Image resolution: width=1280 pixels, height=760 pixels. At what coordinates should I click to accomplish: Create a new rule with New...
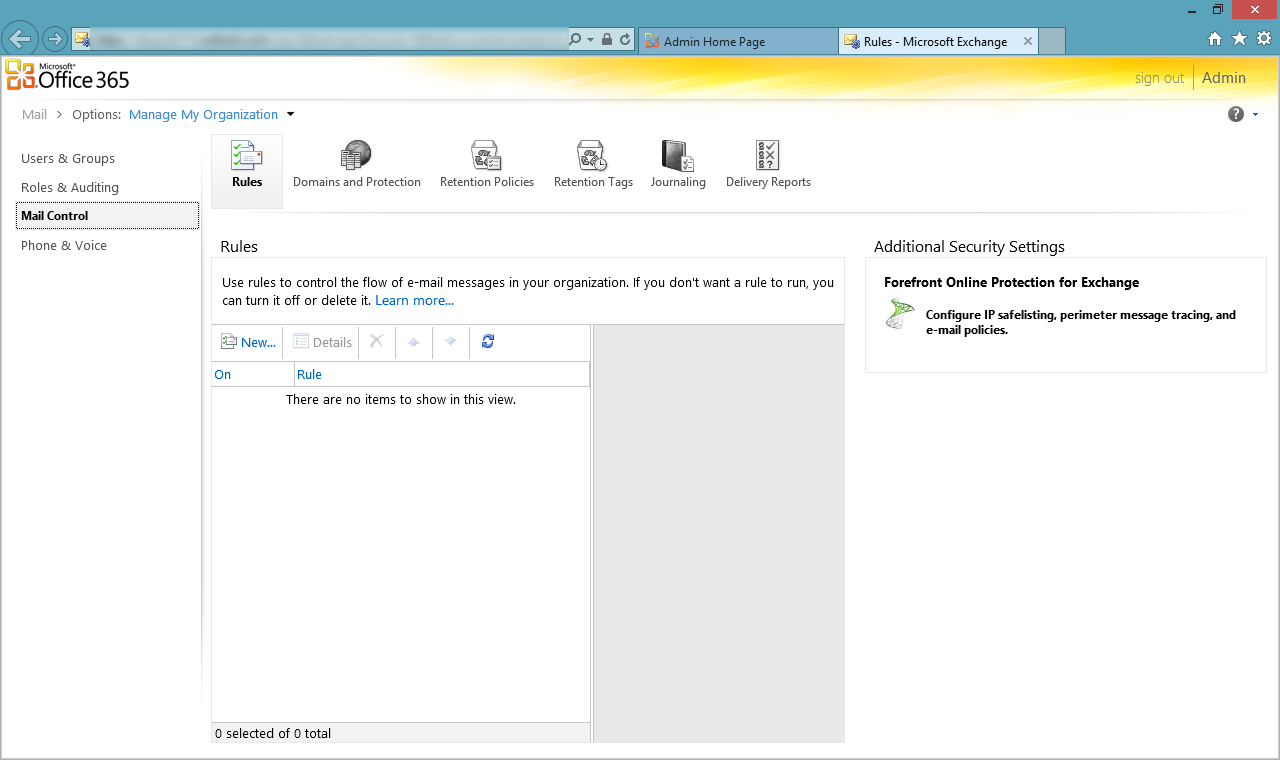click(x=248, y=342)
